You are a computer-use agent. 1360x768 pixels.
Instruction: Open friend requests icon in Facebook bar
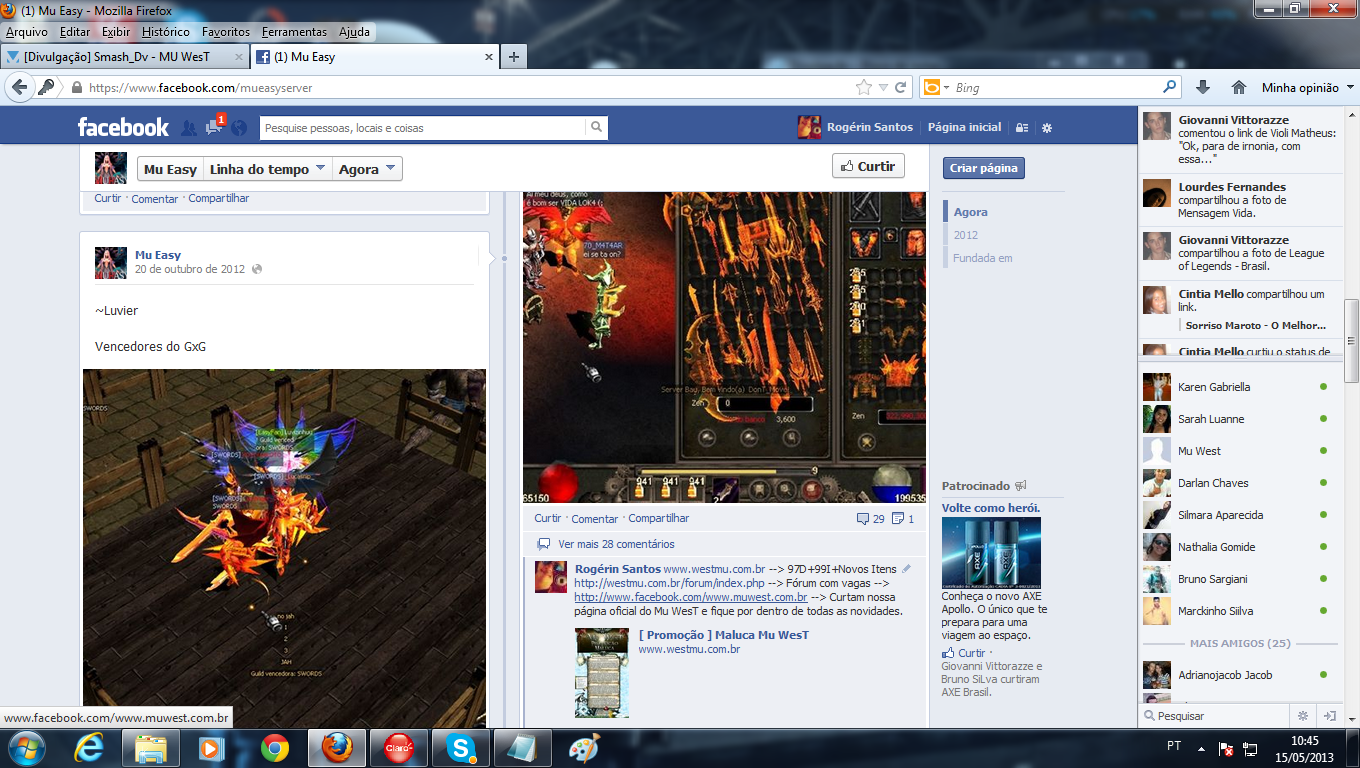188,128
